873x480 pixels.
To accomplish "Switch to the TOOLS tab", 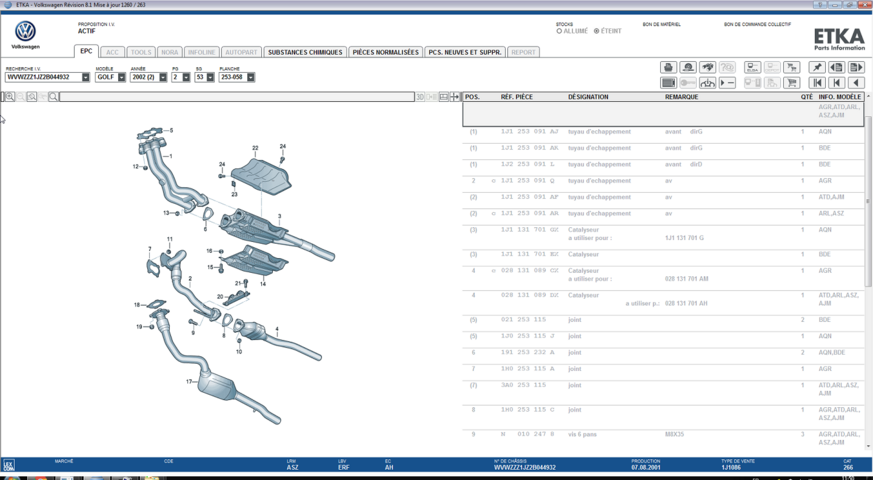I will click(141, 52).
